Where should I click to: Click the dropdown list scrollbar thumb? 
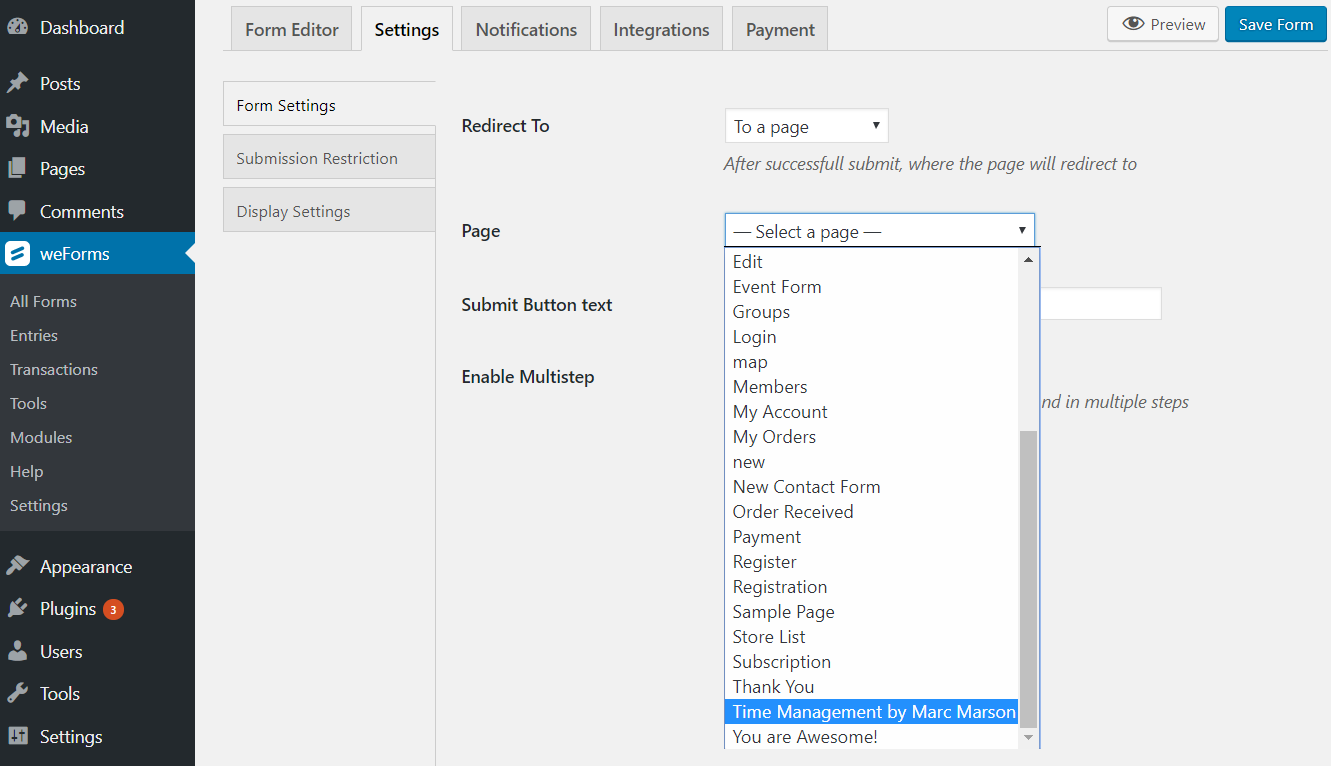[x=1028, y=579]
